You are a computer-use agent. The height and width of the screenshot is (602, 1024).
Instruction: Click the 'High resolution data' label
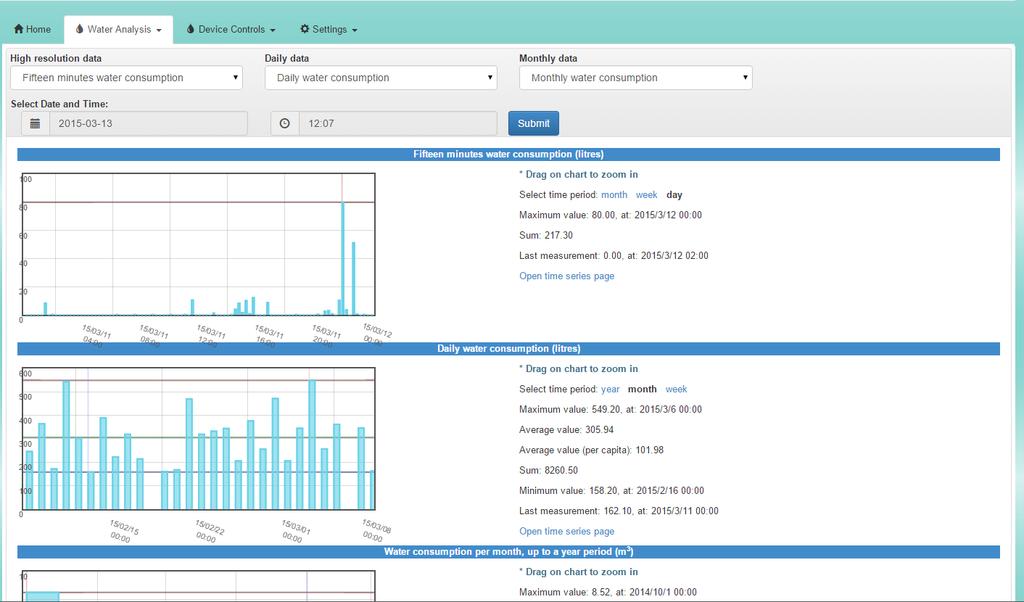(56, 58)
